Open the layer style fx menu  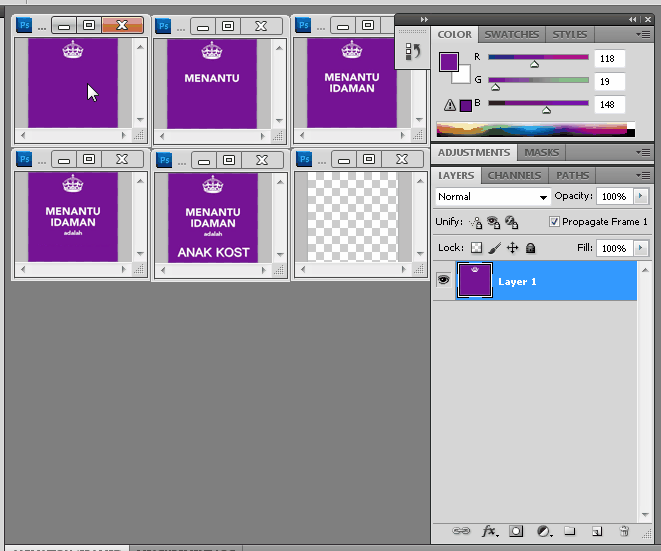coord(489,531)
